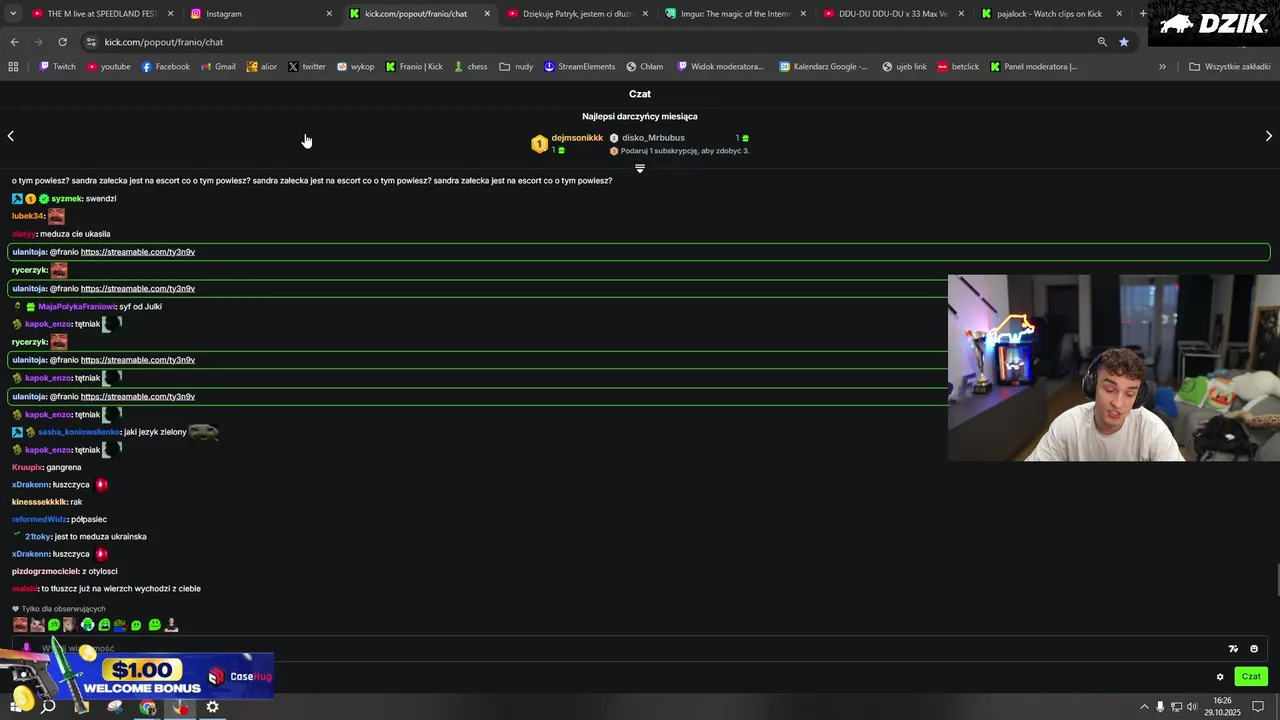Open the Facebook bookmark
Screen dimensions: 1280x720
165,67
